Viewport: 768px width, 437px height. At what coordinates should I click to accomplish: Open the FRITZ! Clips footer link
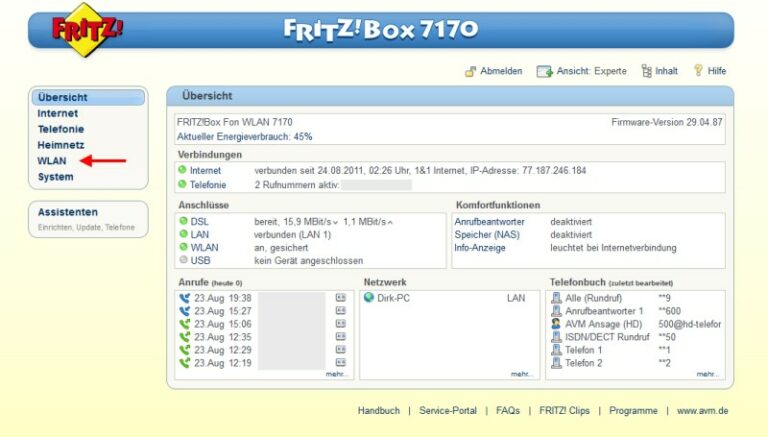[x=564, y=411]
